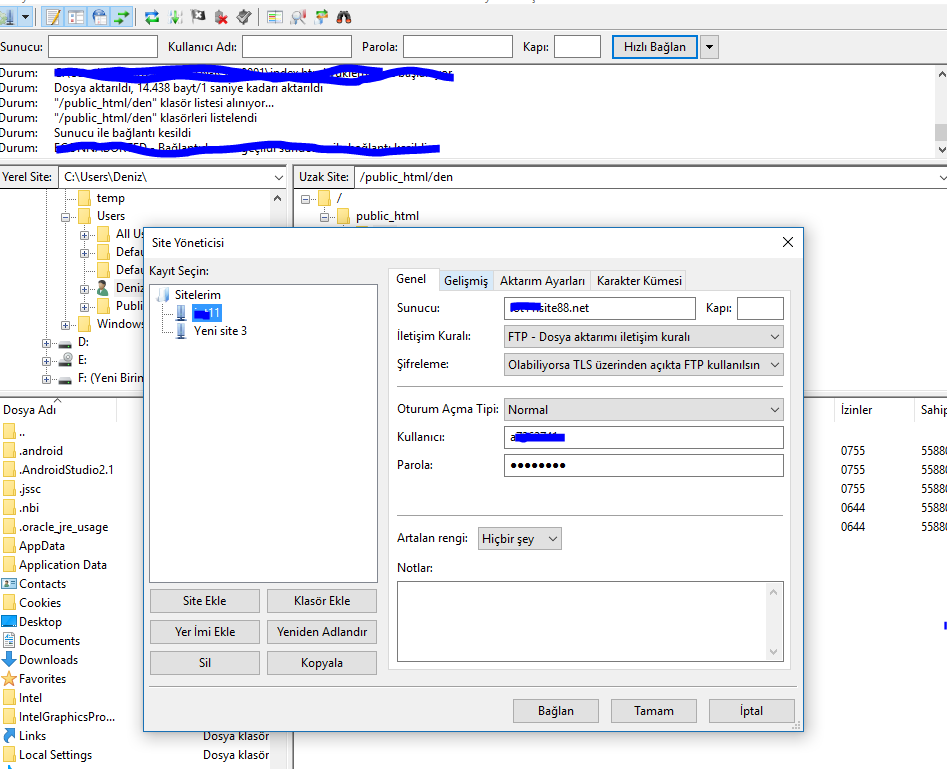Click the Yeniden Adlandır button

point(322,632)
